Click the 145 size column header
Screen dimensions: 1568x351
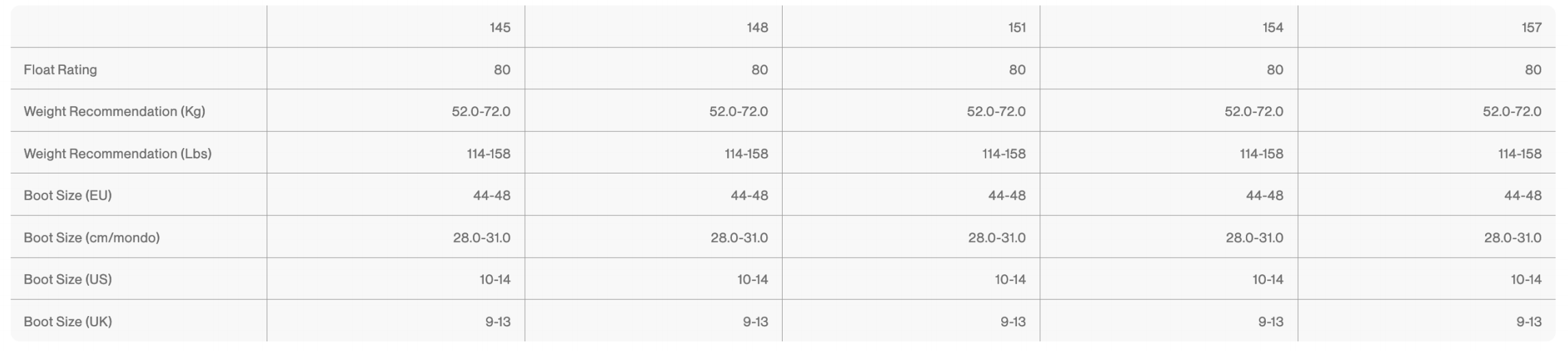click(500, 27)
